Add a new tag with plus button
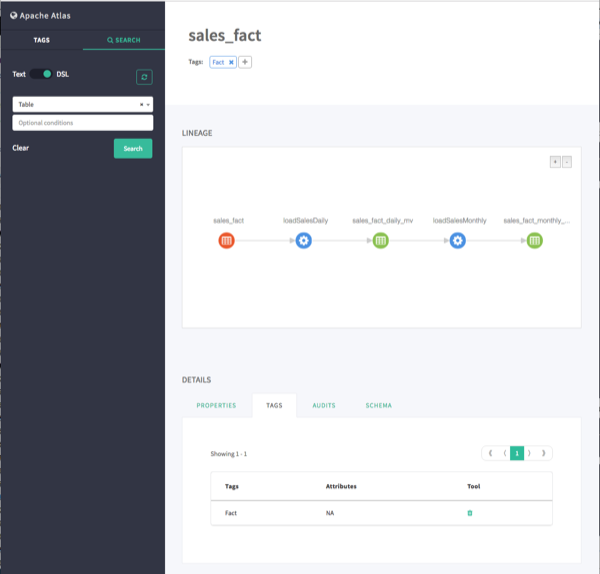Screen dimensions: 600x574 (x=245, y=62)
